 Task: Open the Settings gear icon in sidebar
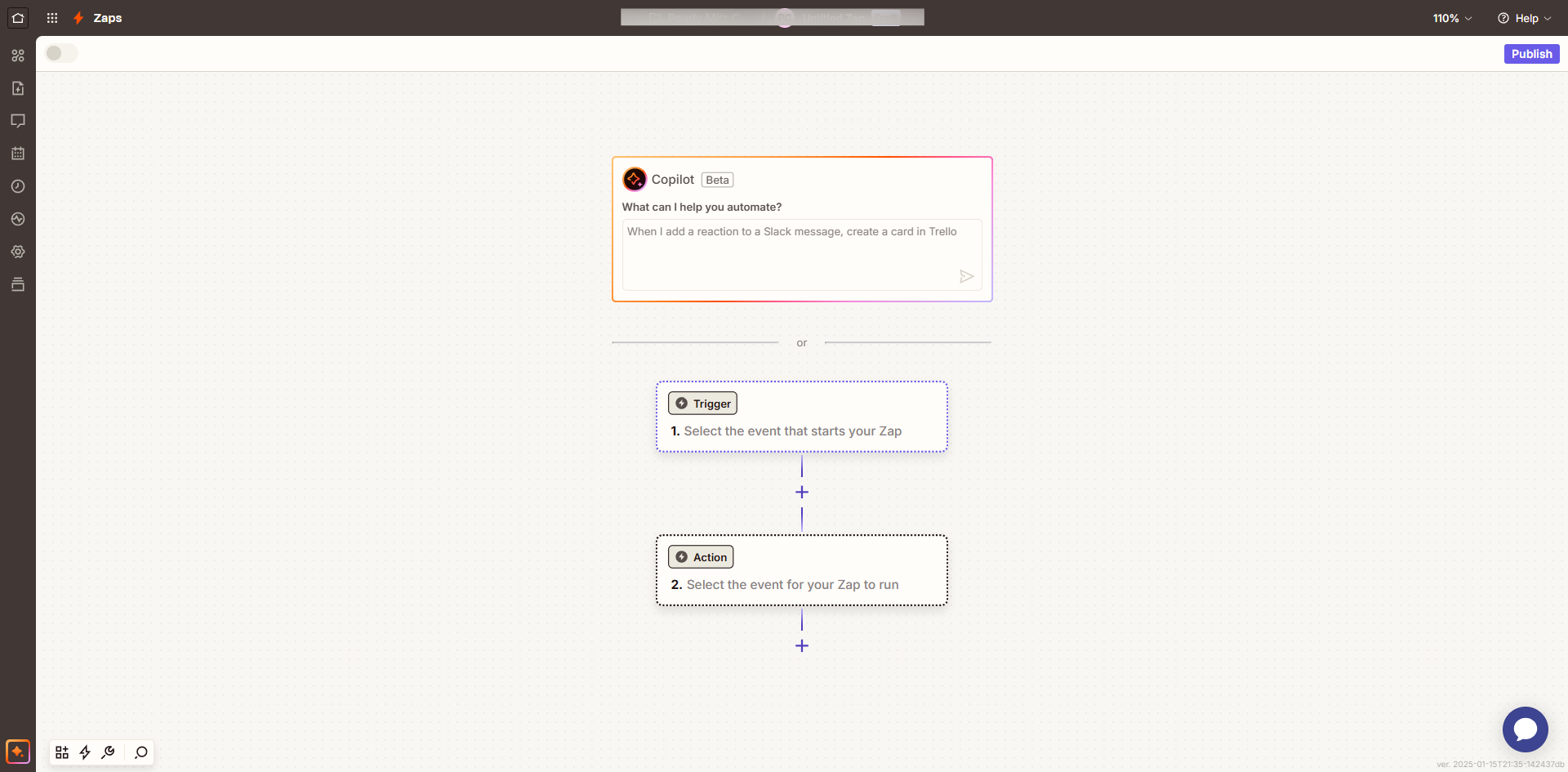point(18,252)
